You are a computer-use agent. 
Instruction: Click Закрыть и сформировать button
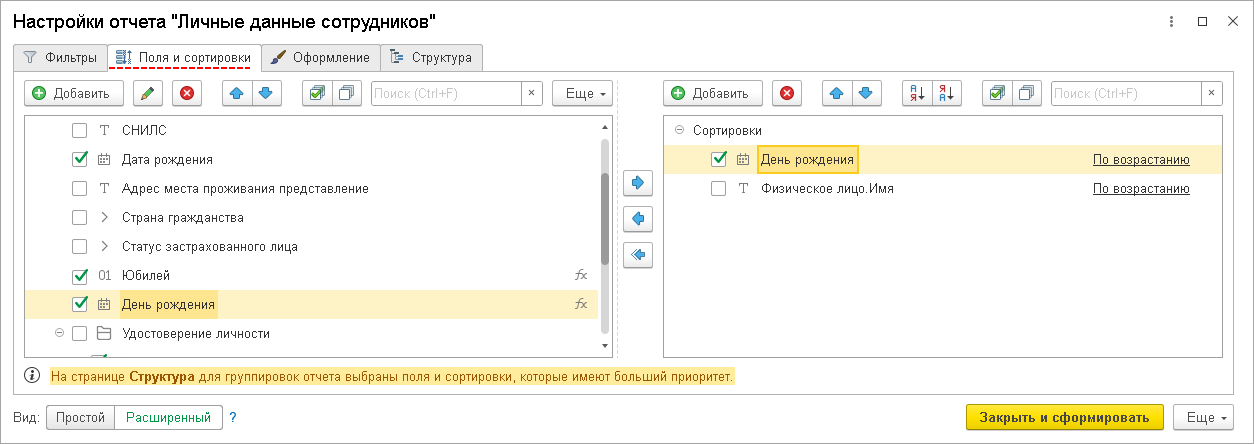1064,417
